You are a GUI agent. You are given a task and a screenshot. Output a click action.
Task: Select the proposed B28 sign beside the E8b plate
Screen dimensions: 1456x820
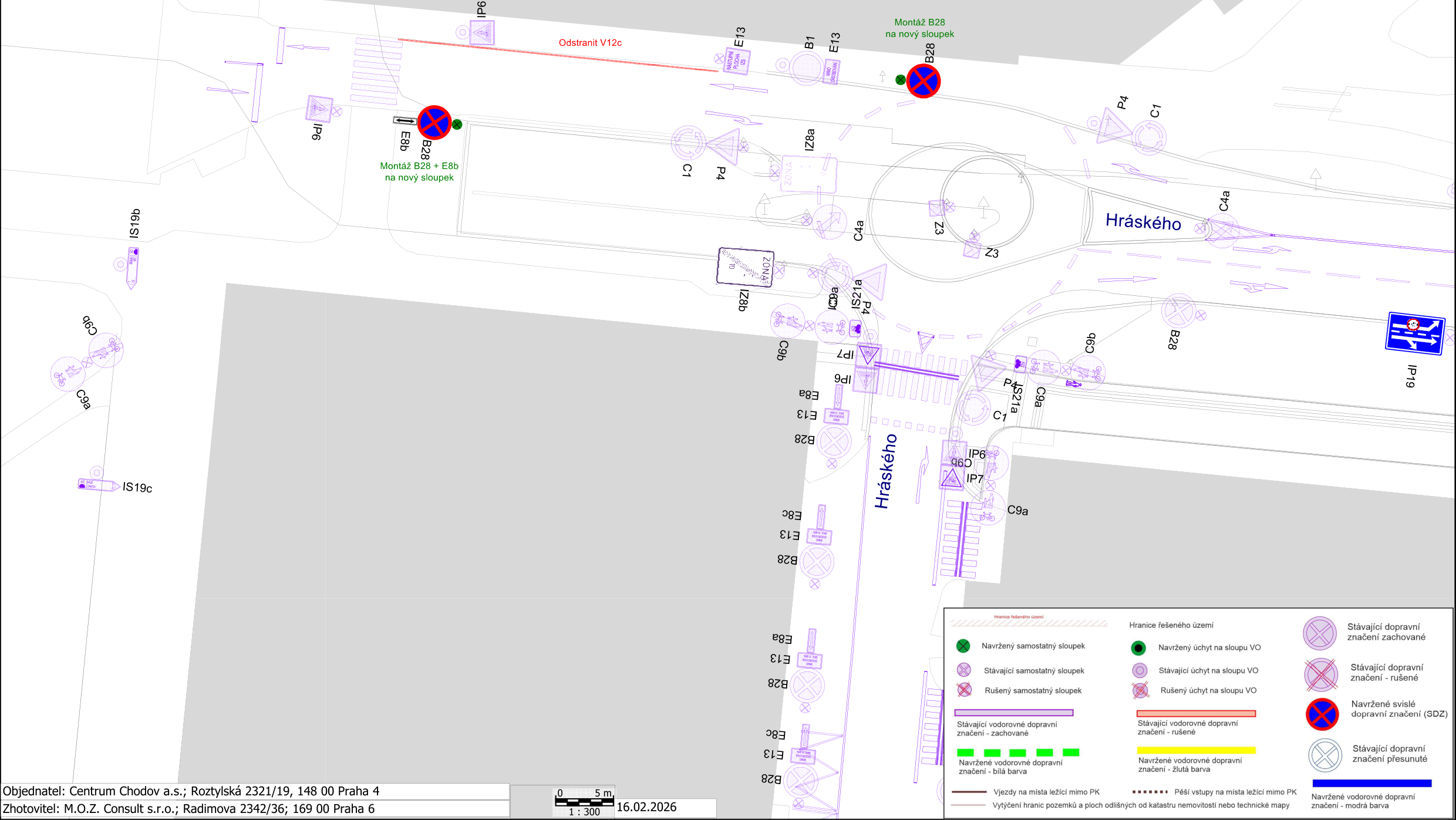click(x=434, y=123)
